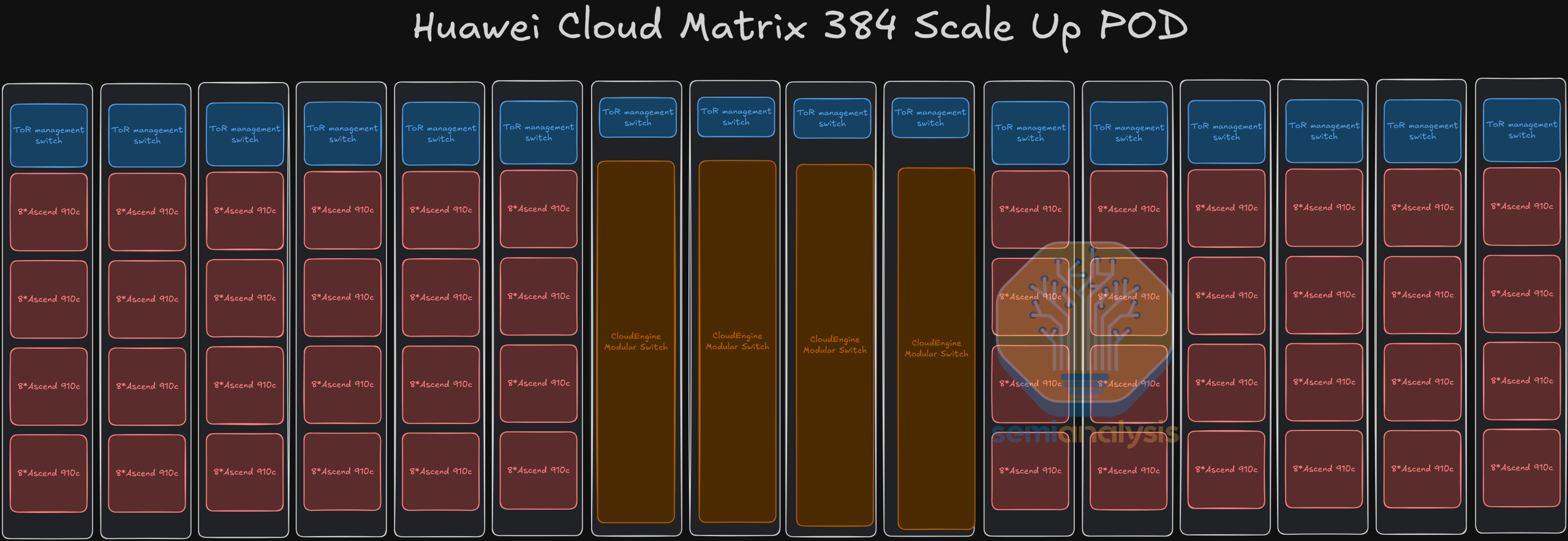Select top 8*Ascend 910c box in leftmost rack
1568x541 pixels.
49,212
